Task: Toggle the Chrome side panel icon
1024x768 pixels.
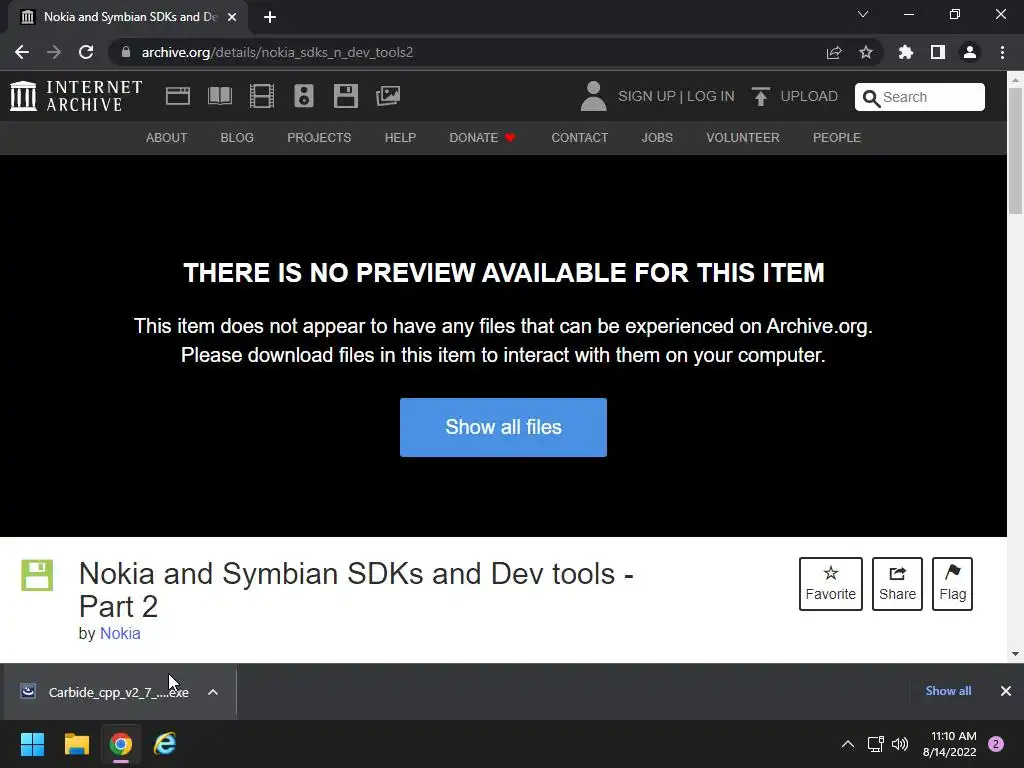Action: [x=938, y=52]
